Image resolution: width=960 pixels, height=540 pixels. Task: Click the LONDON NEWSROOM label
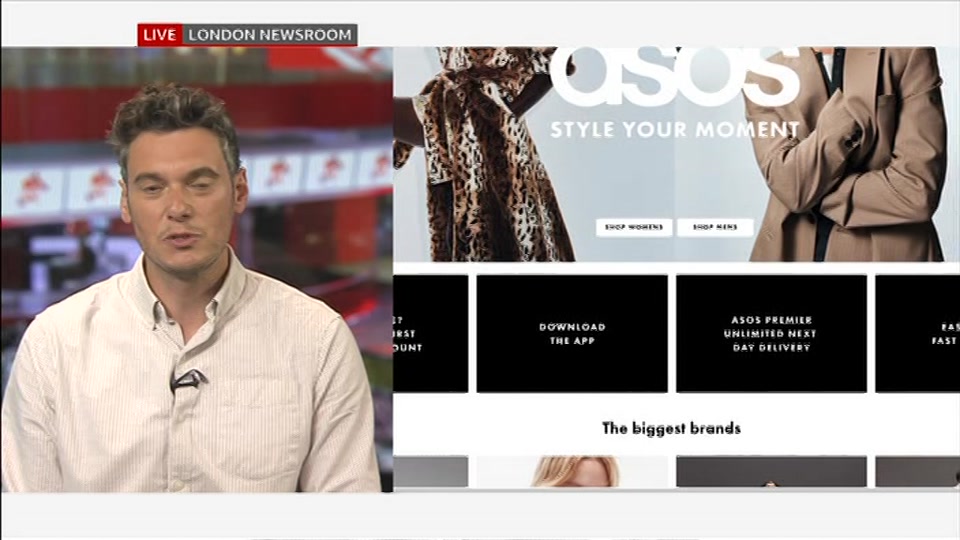tap(270, 35)
